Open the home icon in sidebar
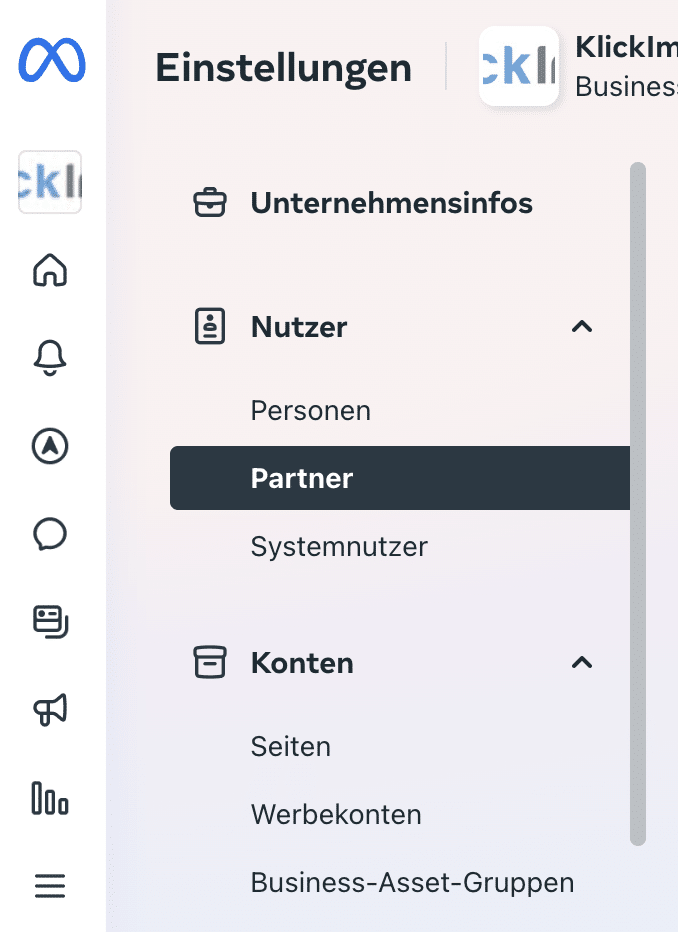678x932 pixels. point(50,270)
